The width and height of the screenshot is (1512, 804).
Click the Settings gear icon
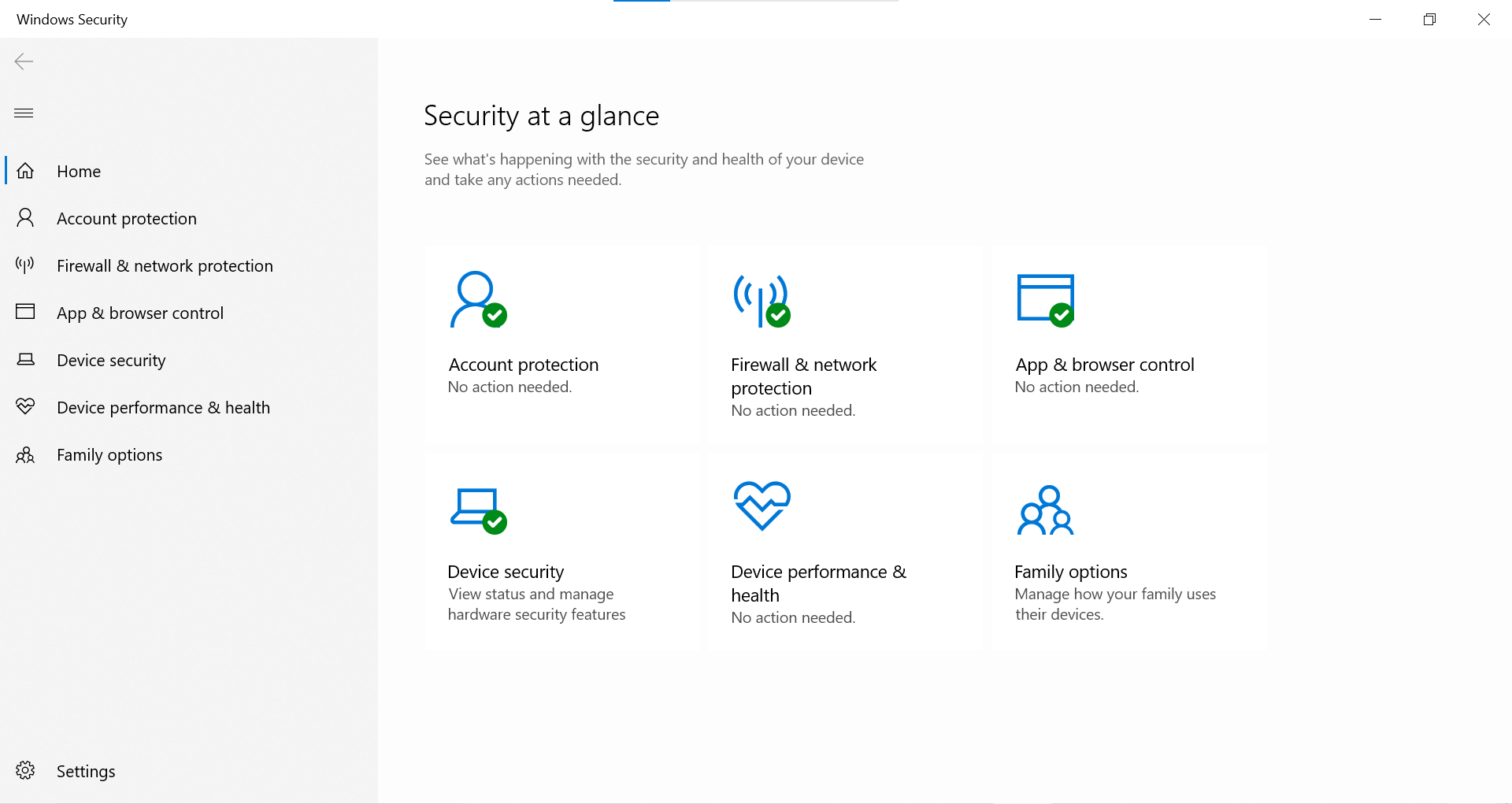25,770
